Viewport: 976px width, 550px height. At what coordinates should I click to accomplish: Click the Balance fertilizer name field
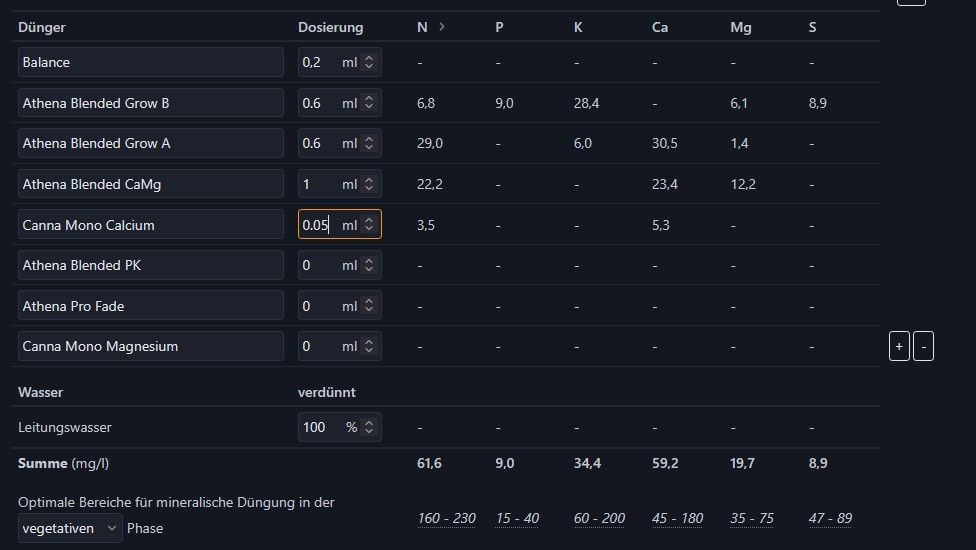(151, 62)
